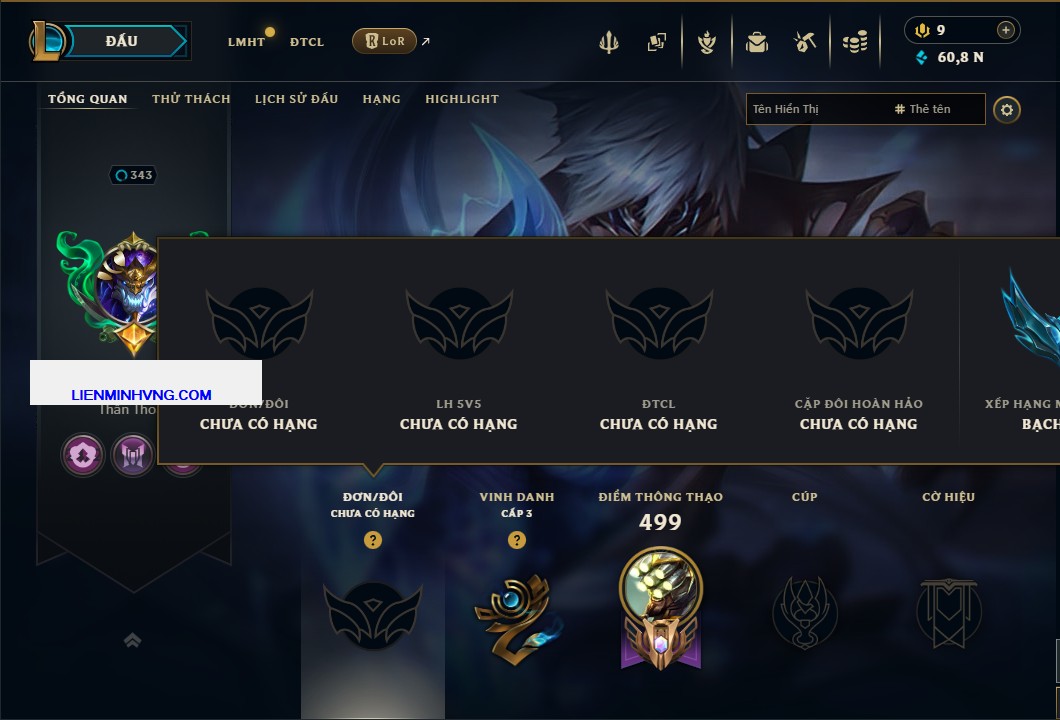1060x720 pixels.
Task: Switch to ĐTCL game mode
Action: coord(307,42)
